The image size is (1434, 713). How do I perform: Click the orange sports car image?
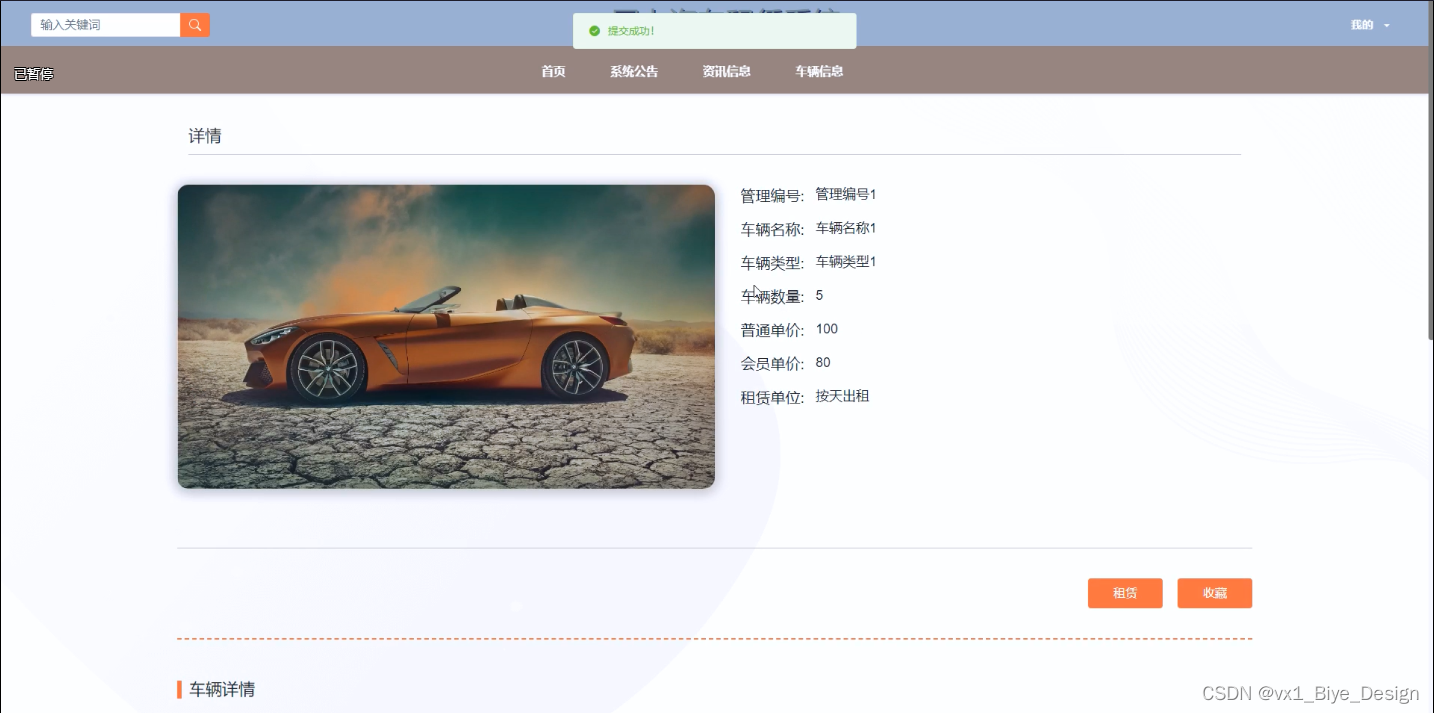coord(446,336)
